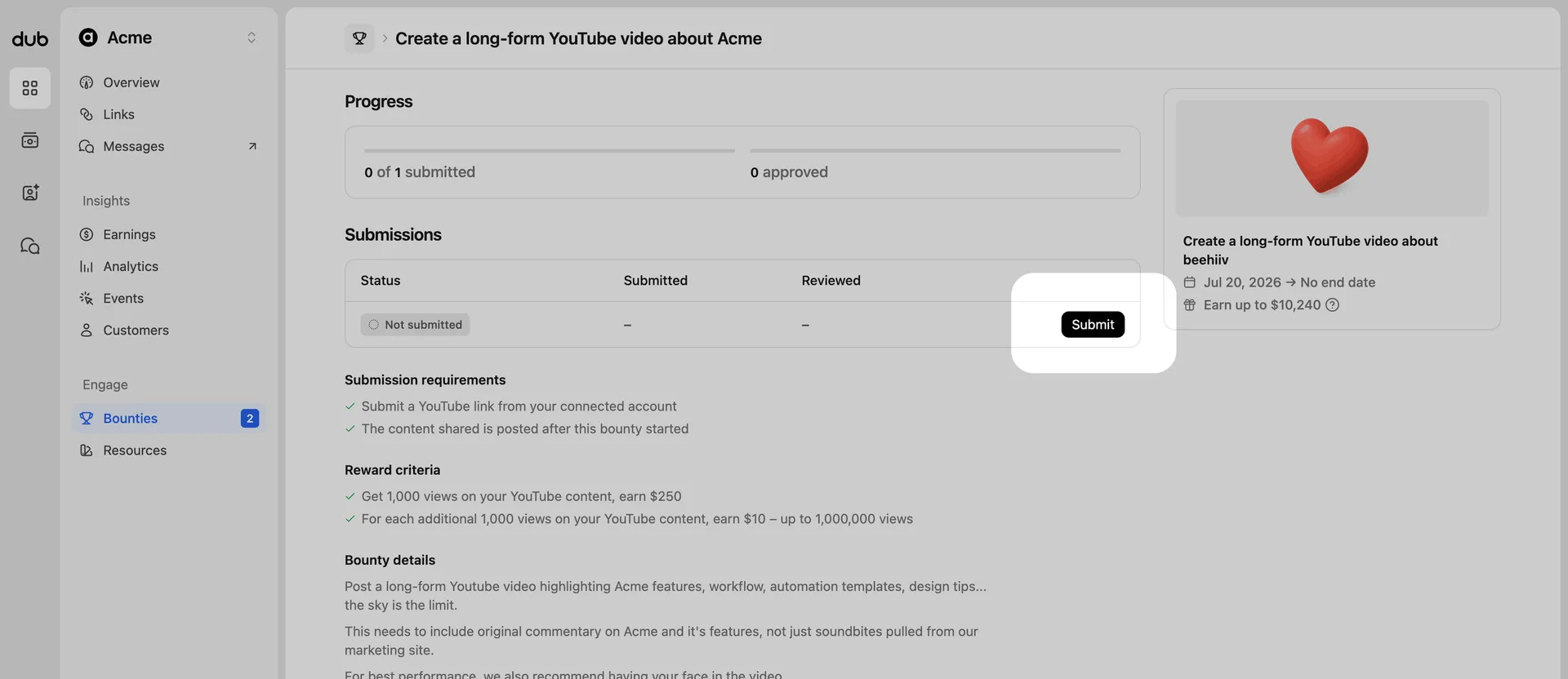This screenshot has width=1568, height=679.
Task: Click the Messages external arrow icon
Action: click(252, 146)
